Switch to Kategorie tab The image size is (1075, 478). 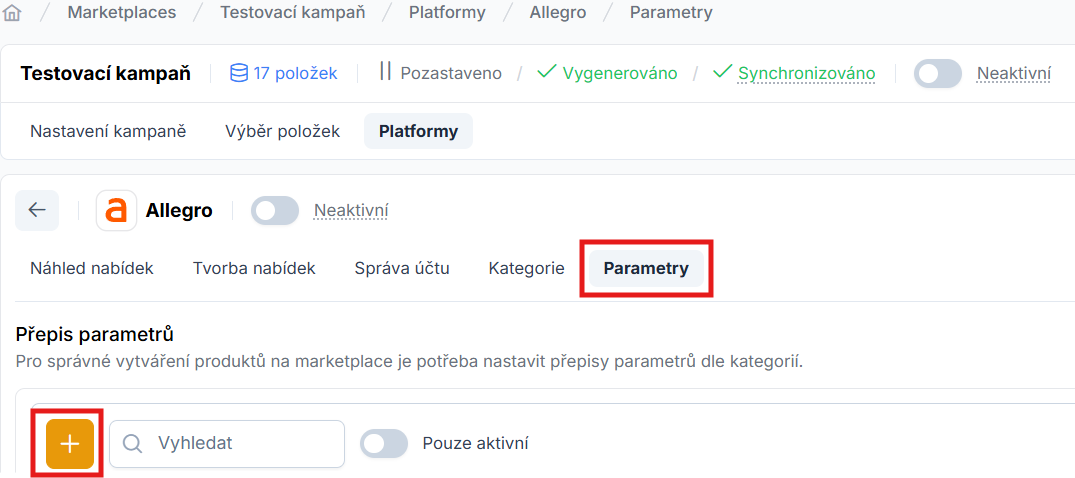pos(526,268)
